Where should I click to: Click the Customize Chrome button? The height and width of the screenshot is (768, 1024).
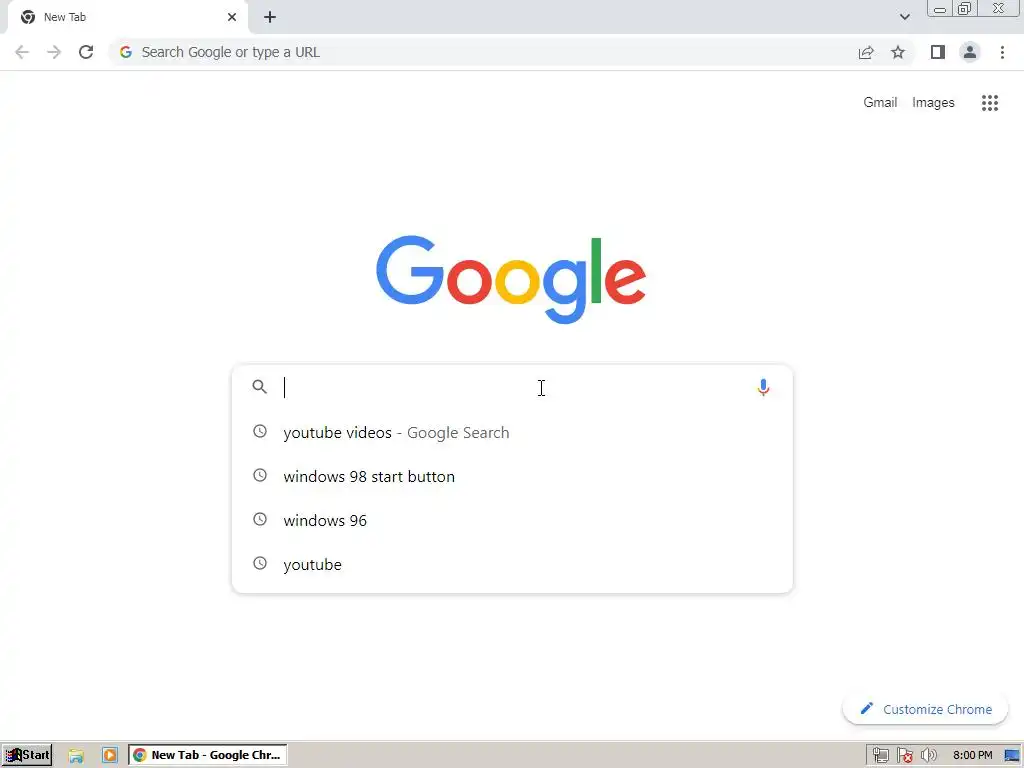(925, 709)
